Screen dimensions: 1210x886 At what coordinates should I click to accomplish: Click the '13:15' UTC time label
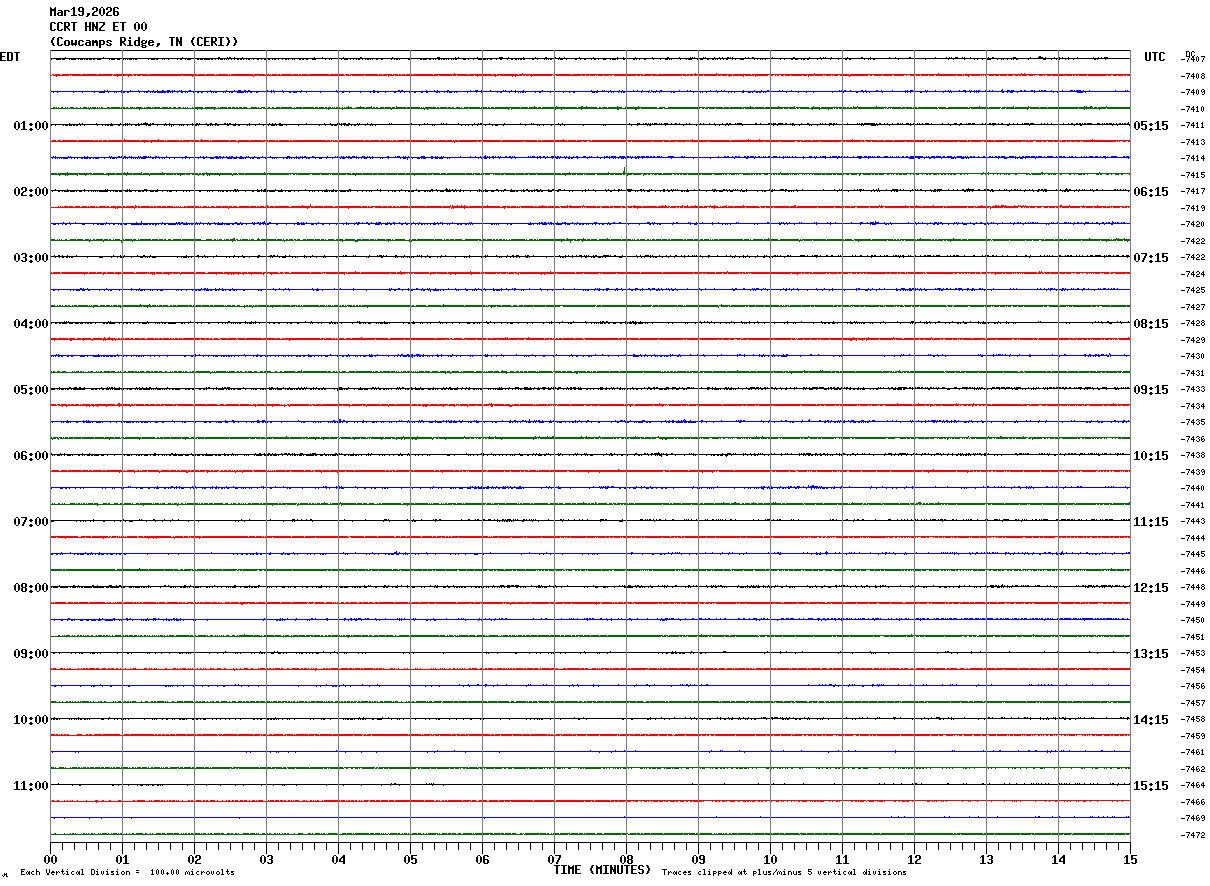(x=1151, y=654)
